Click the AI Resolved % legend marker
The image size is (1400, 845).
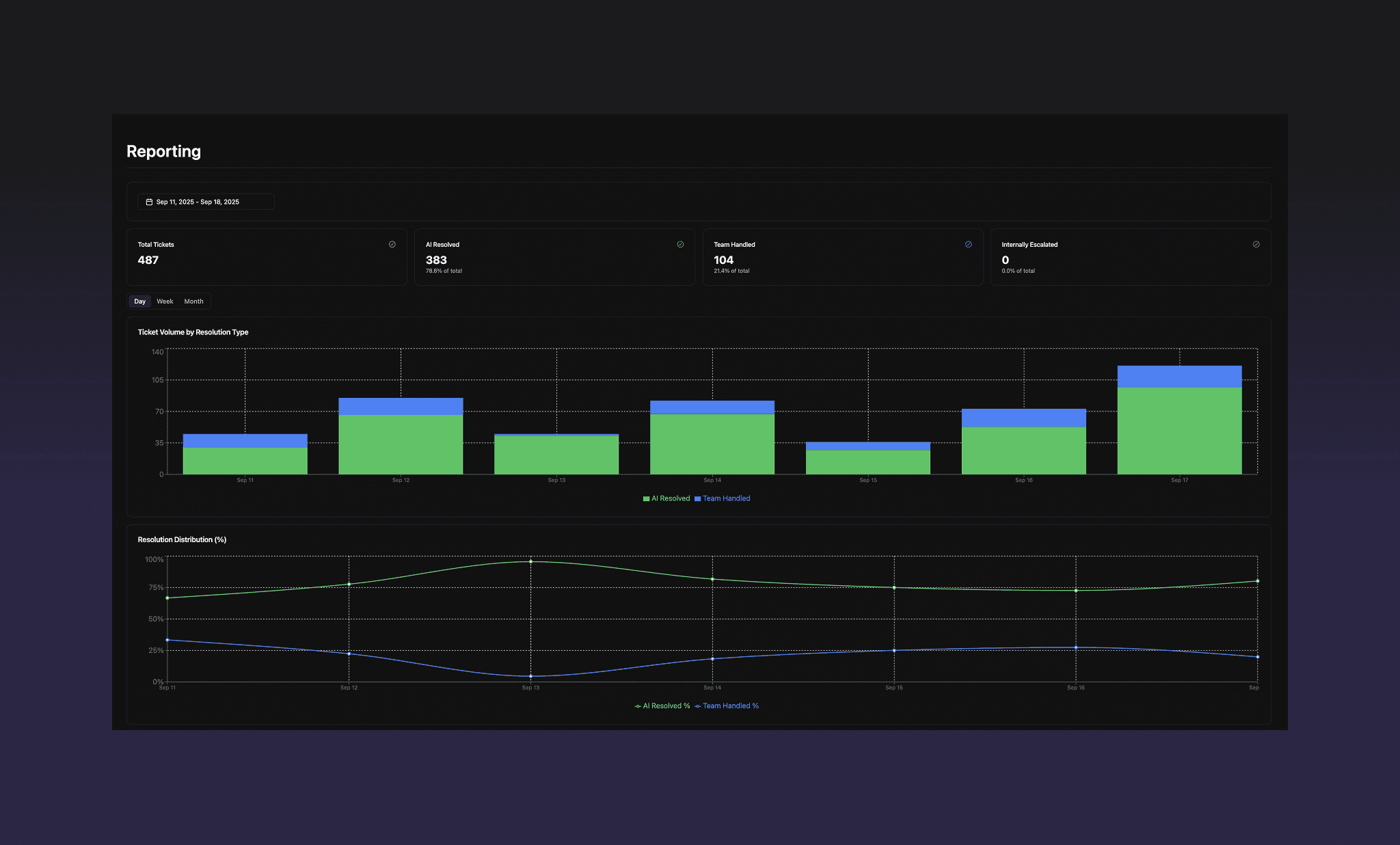637,706
